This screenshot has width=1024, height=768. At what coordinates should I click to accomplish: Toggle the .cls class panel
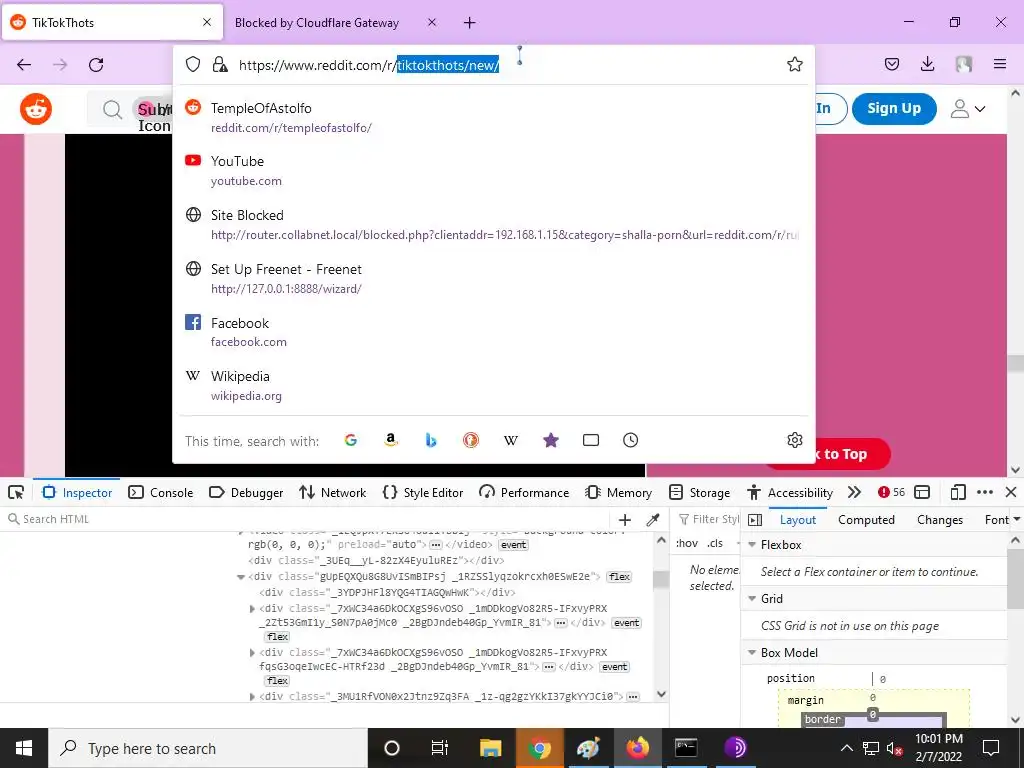coord(714,543)
